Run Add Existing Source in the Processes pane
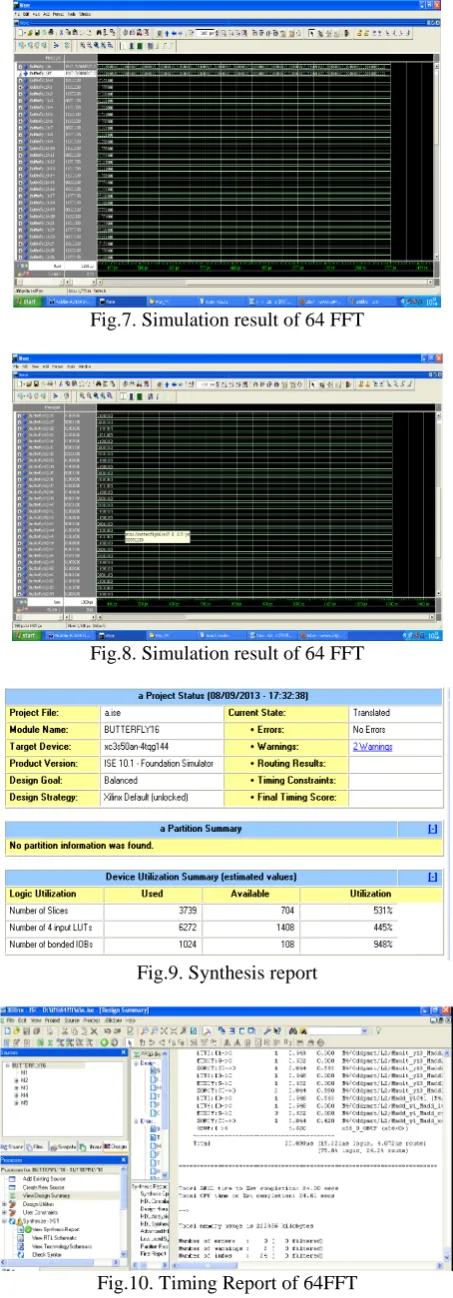 pyautogui.click(x=44, y=1179)
